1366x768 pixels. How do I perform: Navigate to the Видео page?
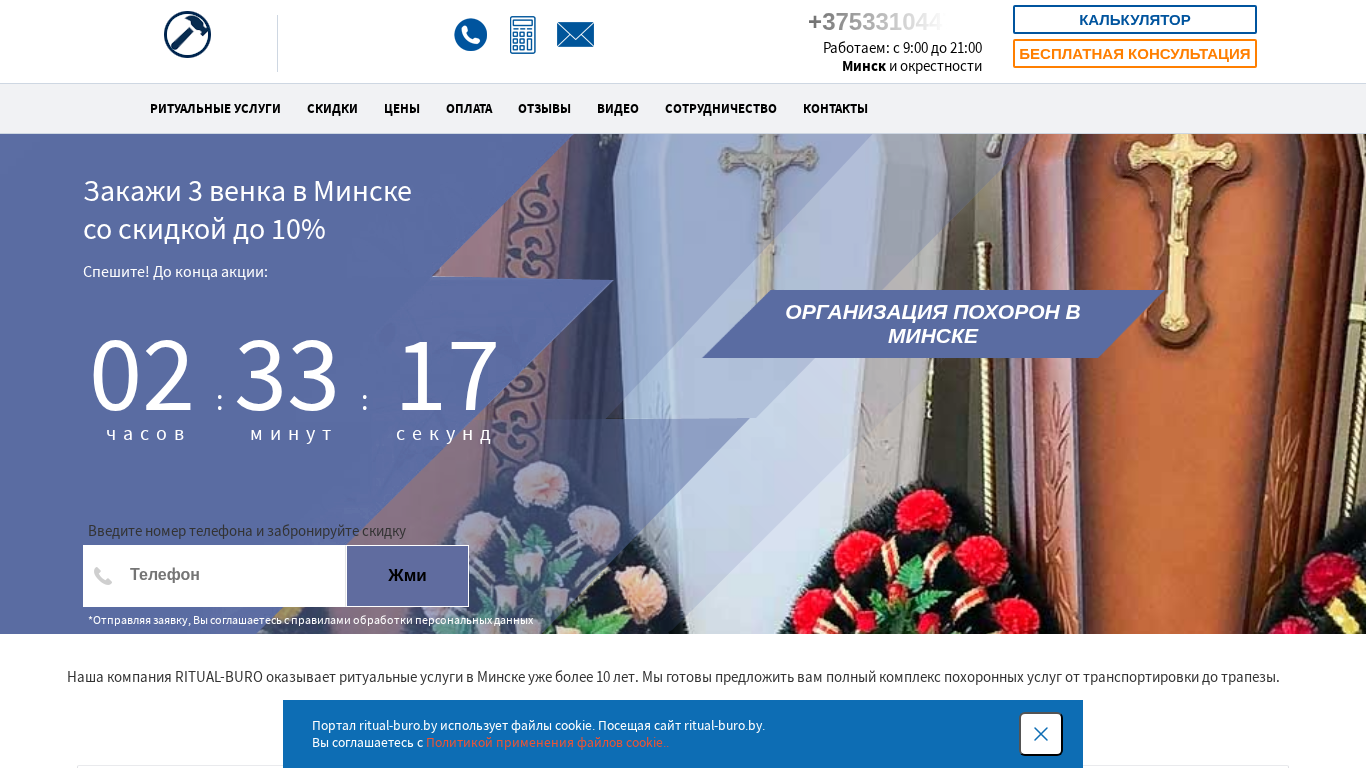[617, 109]
